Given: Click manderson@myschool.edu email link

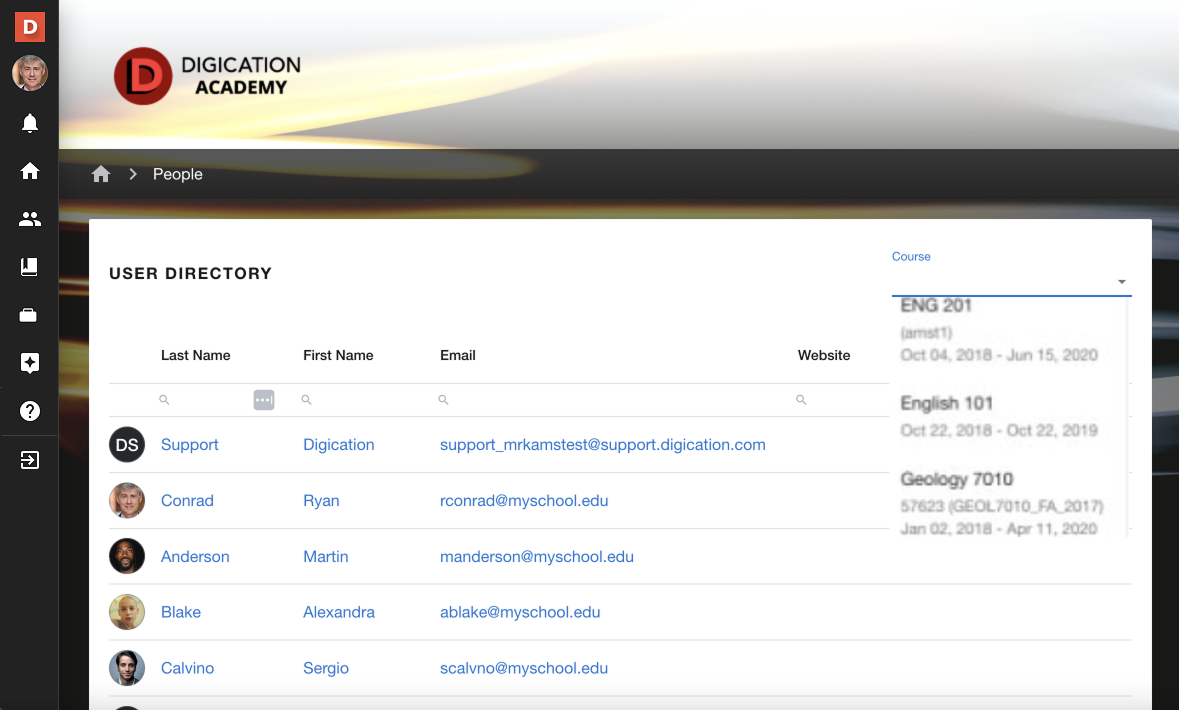Looking at the screenshot, I should 537,557.
